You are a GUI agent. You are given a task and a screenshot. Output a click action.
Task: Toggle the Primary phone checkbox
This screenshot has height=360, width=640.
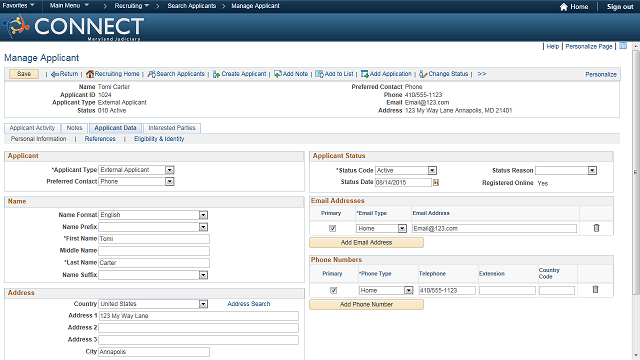333,290
